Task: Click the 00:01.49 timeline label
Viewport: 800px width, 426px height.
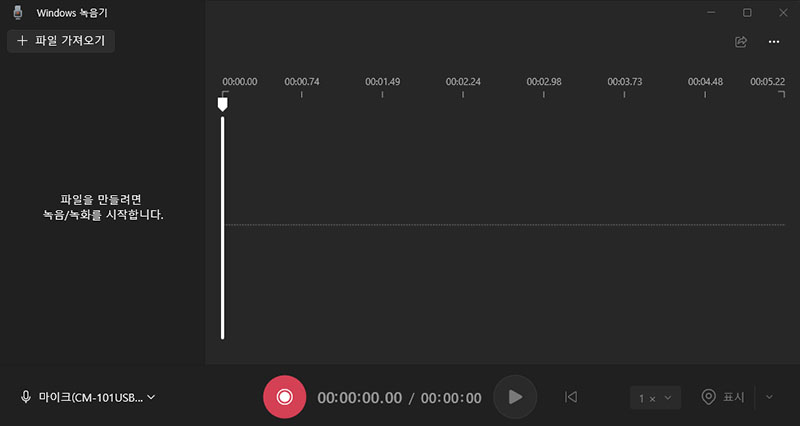Action: 383,82
